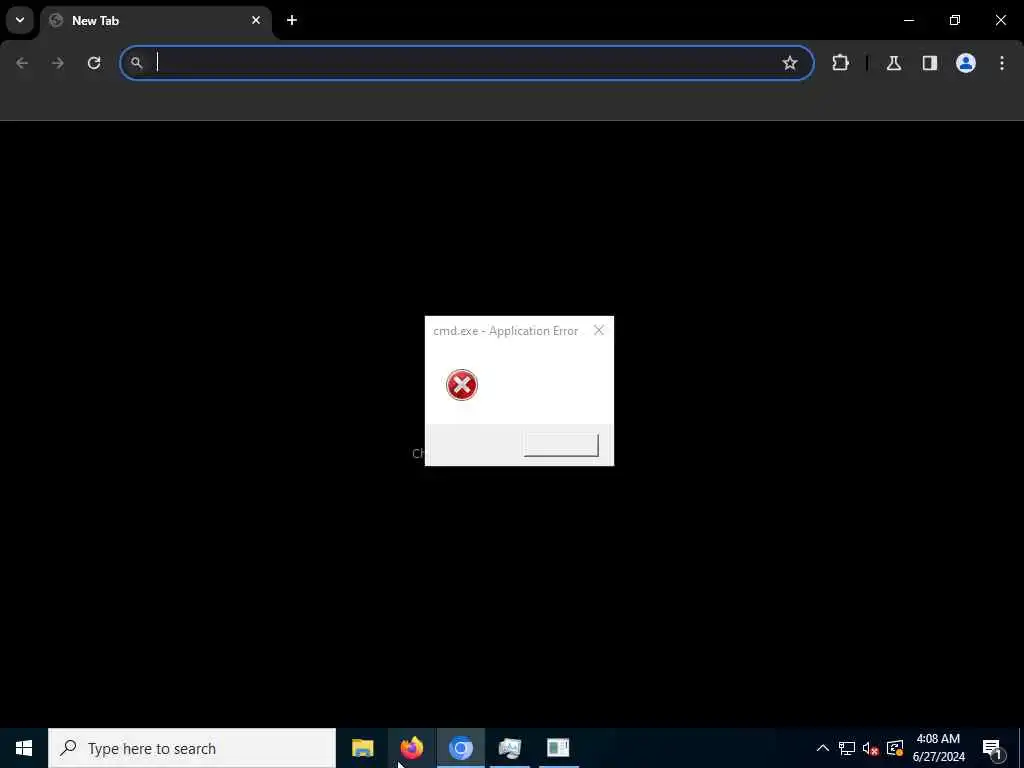Focus the Chrome address bar
Viewport: 1024px width, 768px height.
click(x=467, y=63)
